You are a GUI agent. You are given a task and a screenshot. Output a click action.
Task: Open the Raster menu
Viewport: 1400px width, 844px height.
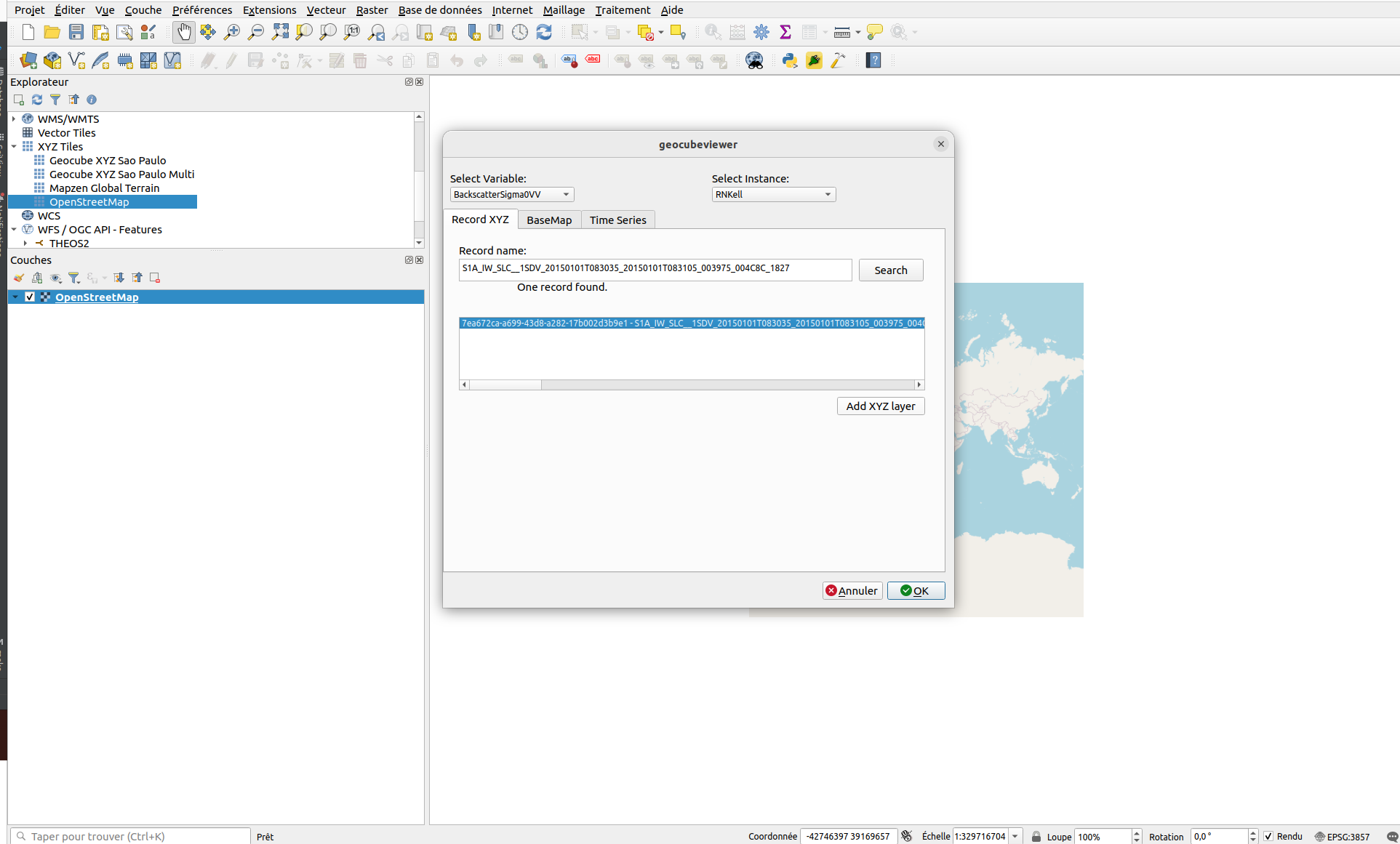pos(372,9)
